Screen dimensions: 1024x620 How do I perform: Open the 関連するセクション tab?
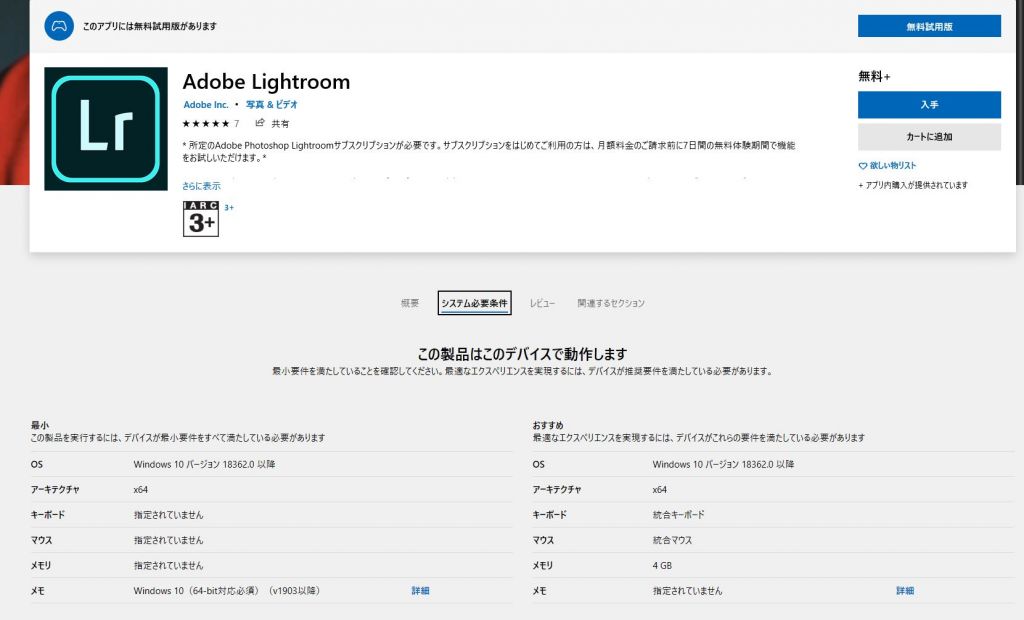coord(611,303)
